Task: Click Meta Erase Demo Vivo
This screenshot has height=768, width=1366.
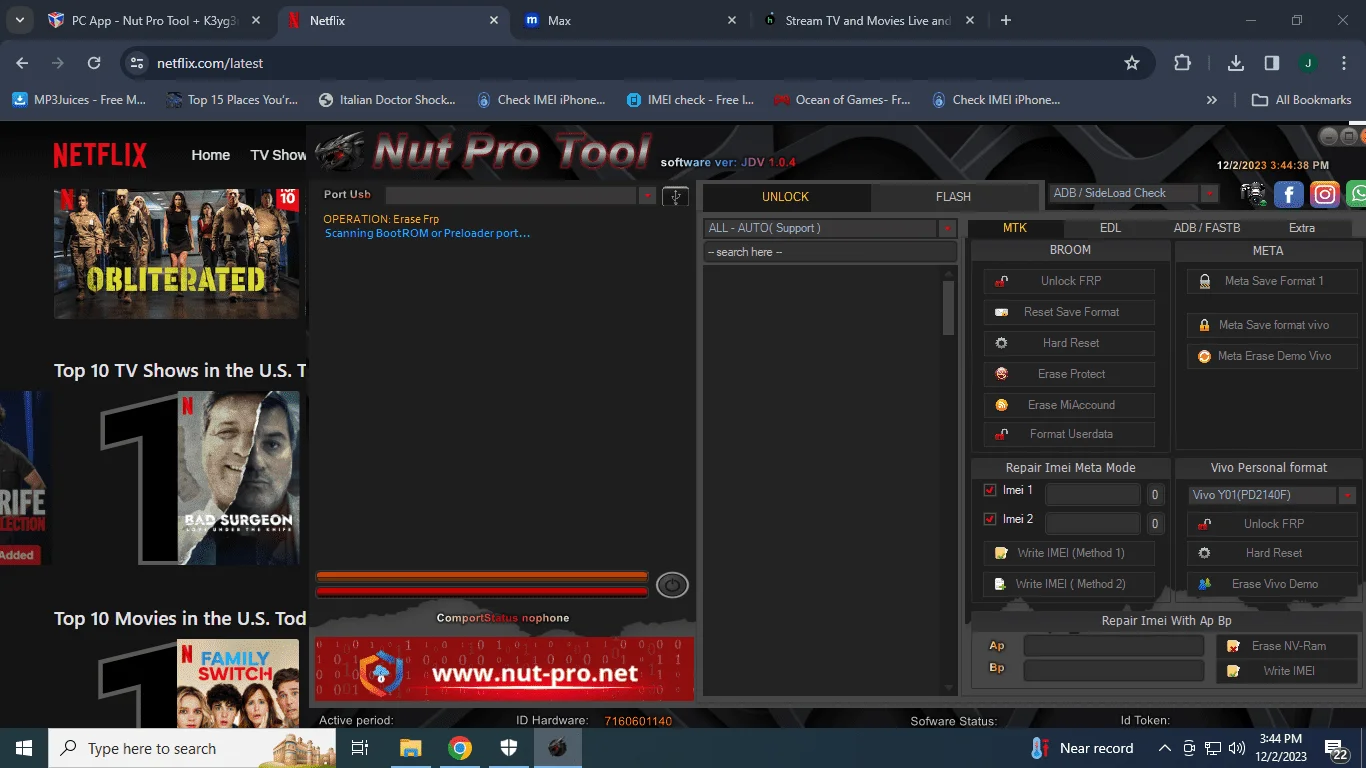Action: point(1272,356)
